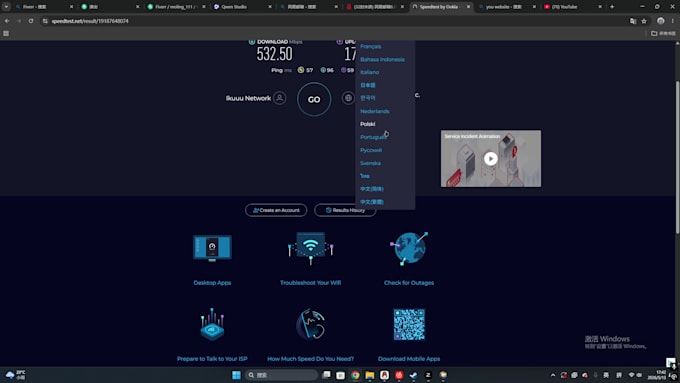Open the weather widget on taskbar
The height and width of the screenshot is (383, 680).
click(x=16, y=375)
